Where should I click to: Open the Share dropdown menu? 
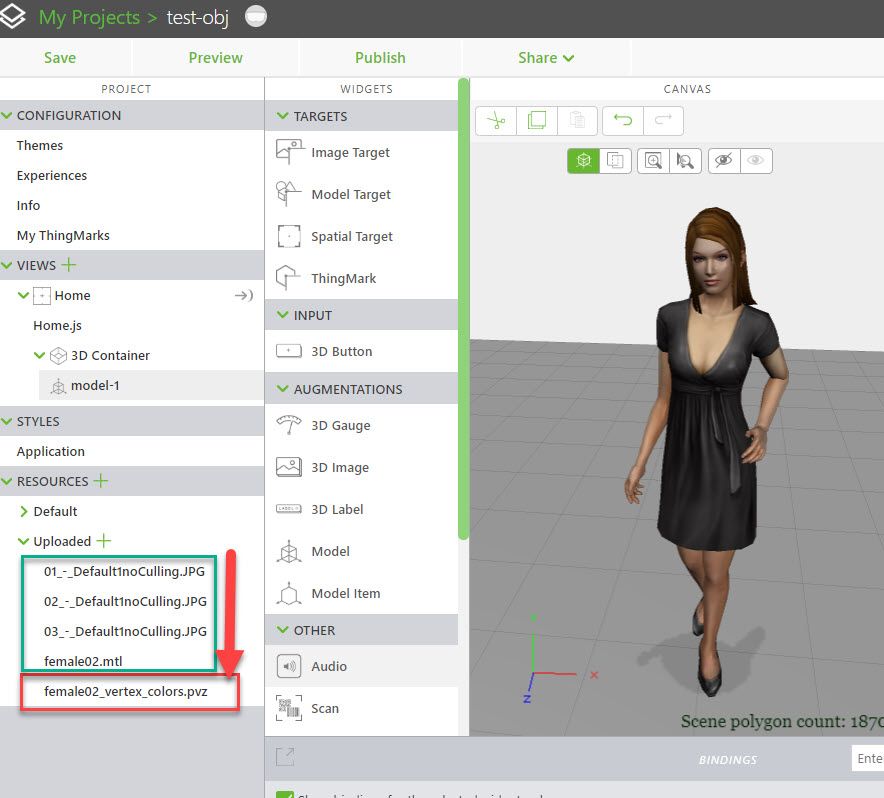pyautogui.click(x=546, y=58)
